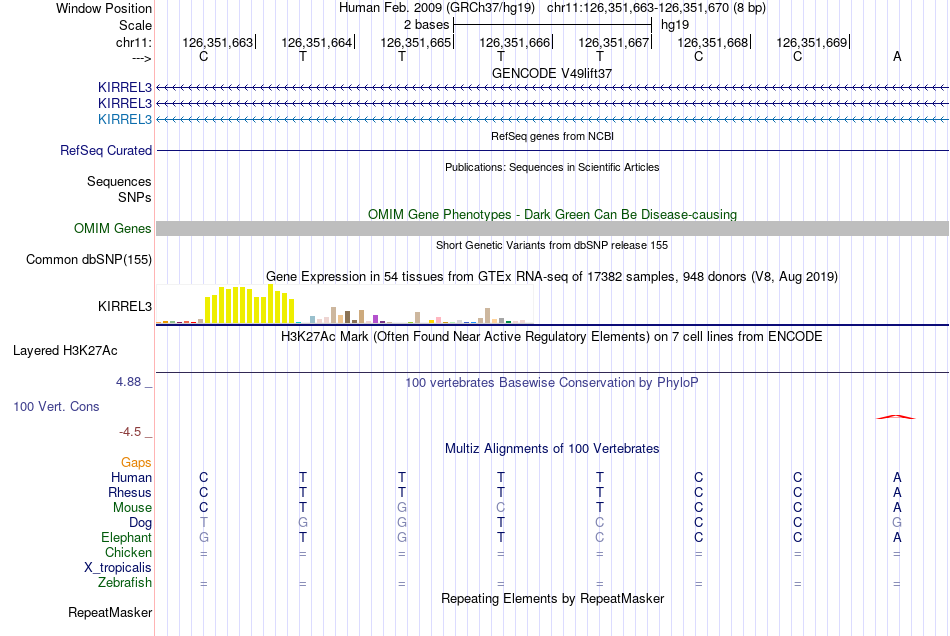This screenshot has width=950, height=636.
Task: Click the 2 bases scale bar
Action: 552,25
